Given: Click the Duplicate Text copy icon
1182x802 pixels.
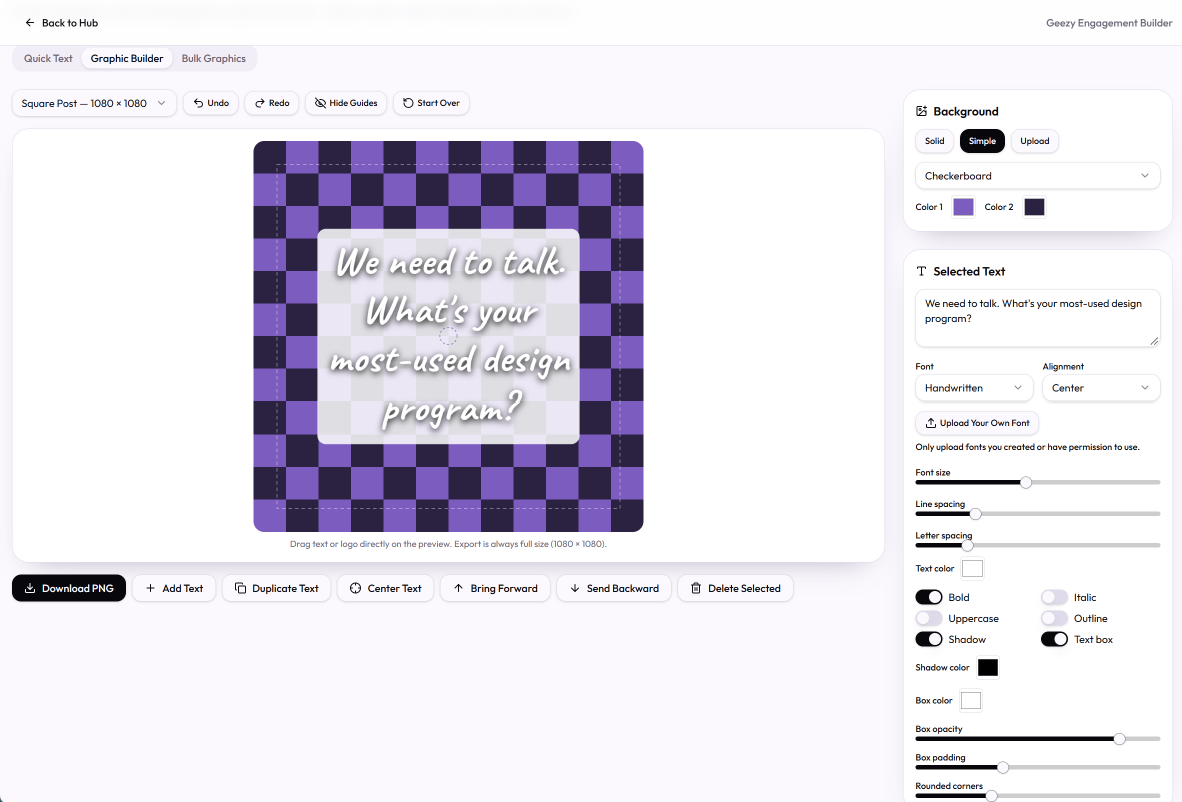Looking at the screenshot, I should click(240, 589).
